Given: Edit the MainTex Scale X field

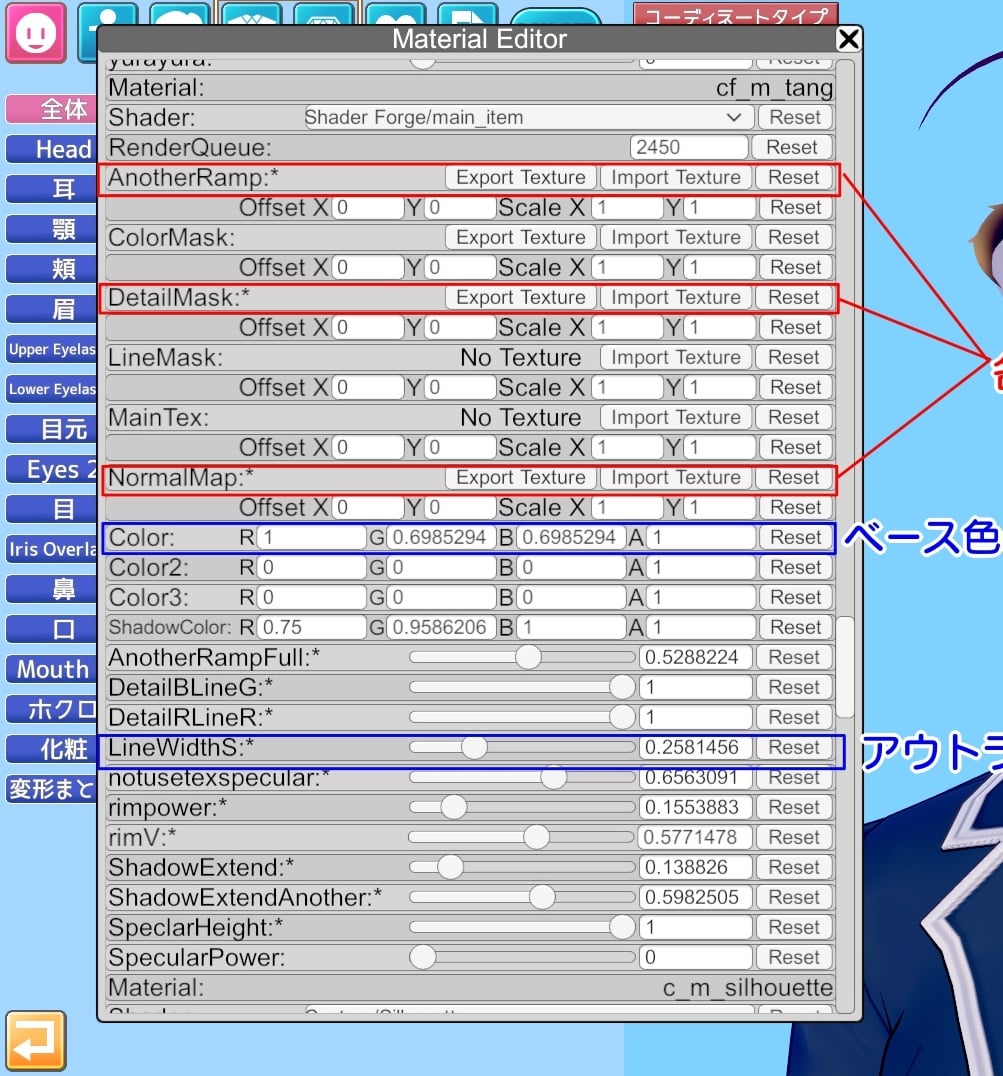Looking at the screenshot, I should (x=627, y=448).
